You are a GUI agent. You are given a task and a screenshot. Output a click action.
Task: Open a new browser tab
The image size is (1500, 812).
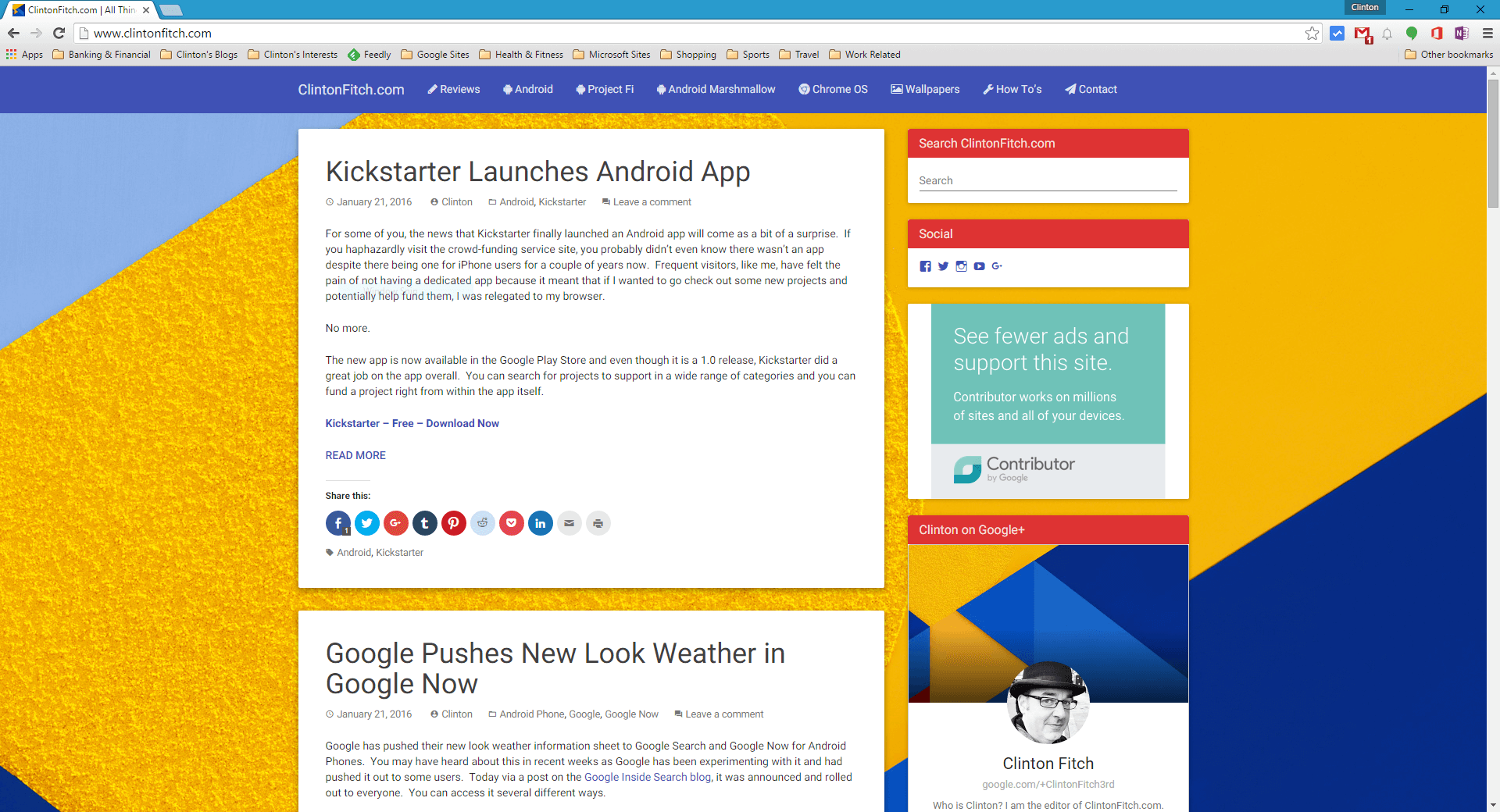pos(171,10)
